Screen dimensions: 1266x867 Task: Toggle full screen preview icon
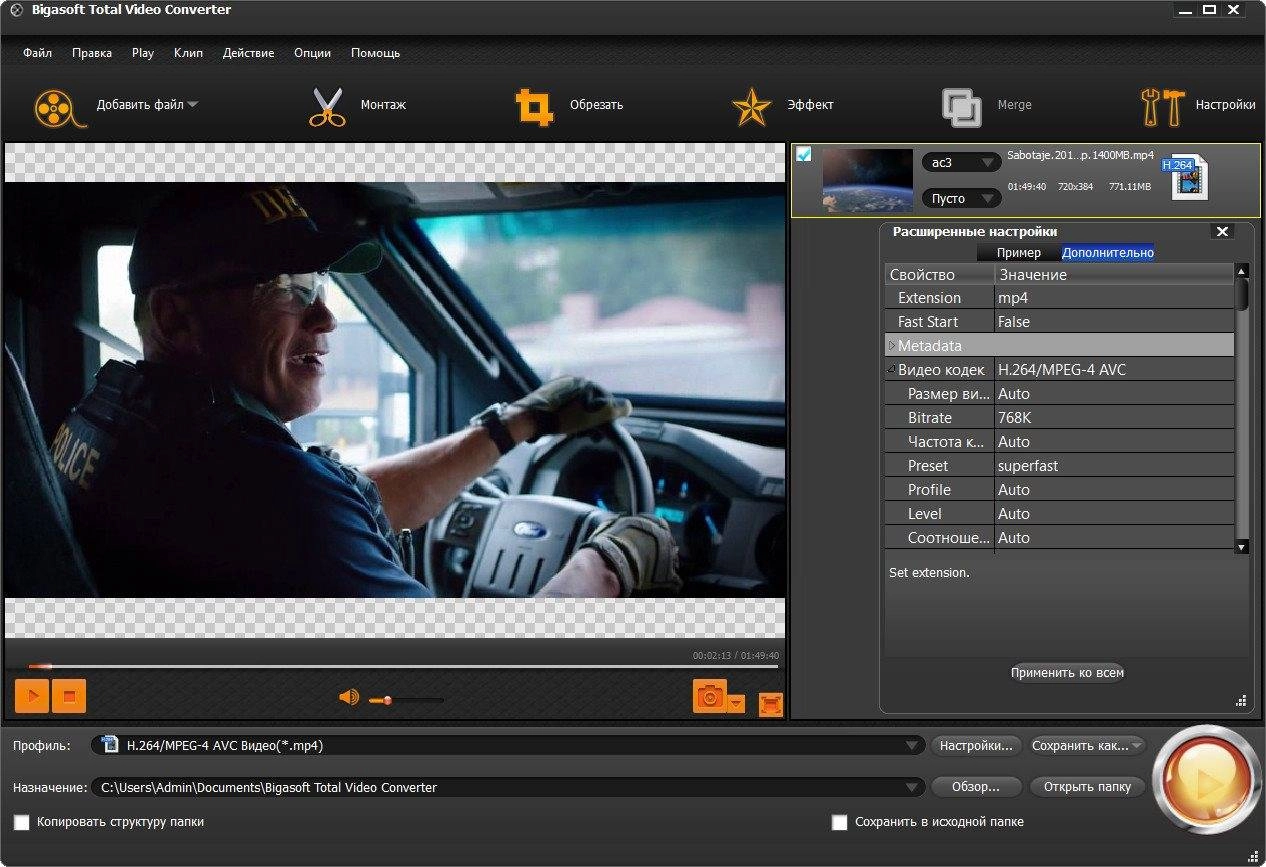click(x=770, y=704)
